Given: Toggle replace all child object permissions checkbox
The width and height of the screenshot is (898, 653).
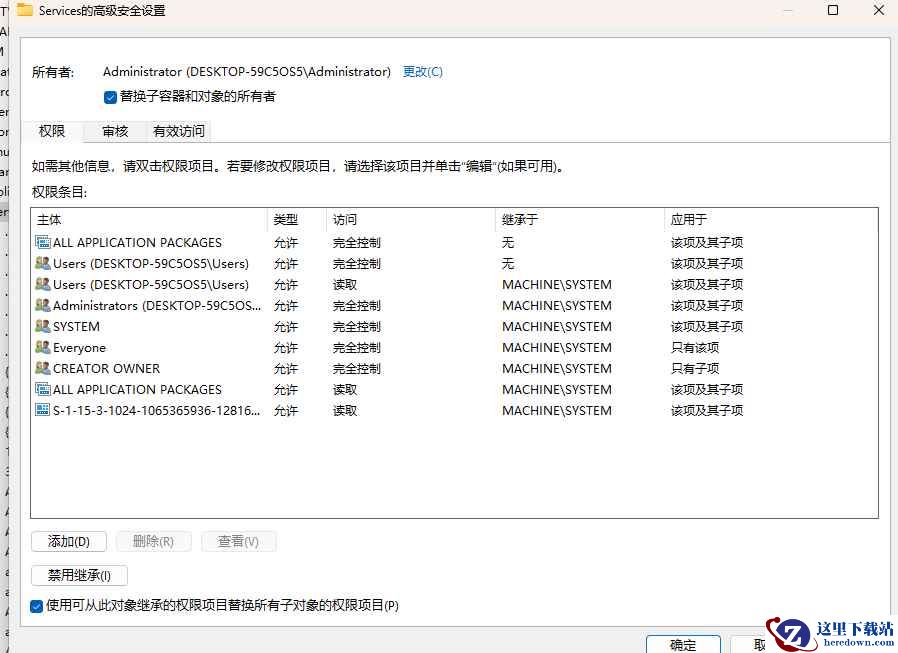Looking at the screenshot, I should click(x=37, y=606).
